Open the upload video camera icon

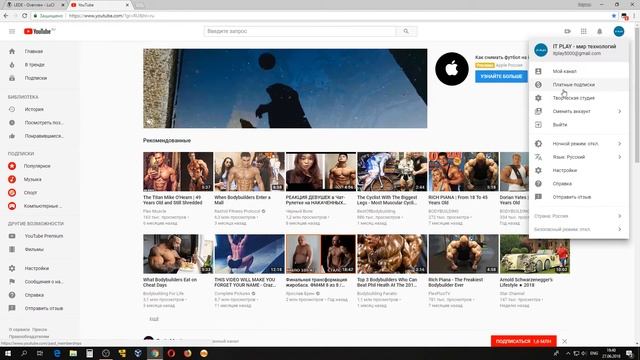(x=567, y=31)
